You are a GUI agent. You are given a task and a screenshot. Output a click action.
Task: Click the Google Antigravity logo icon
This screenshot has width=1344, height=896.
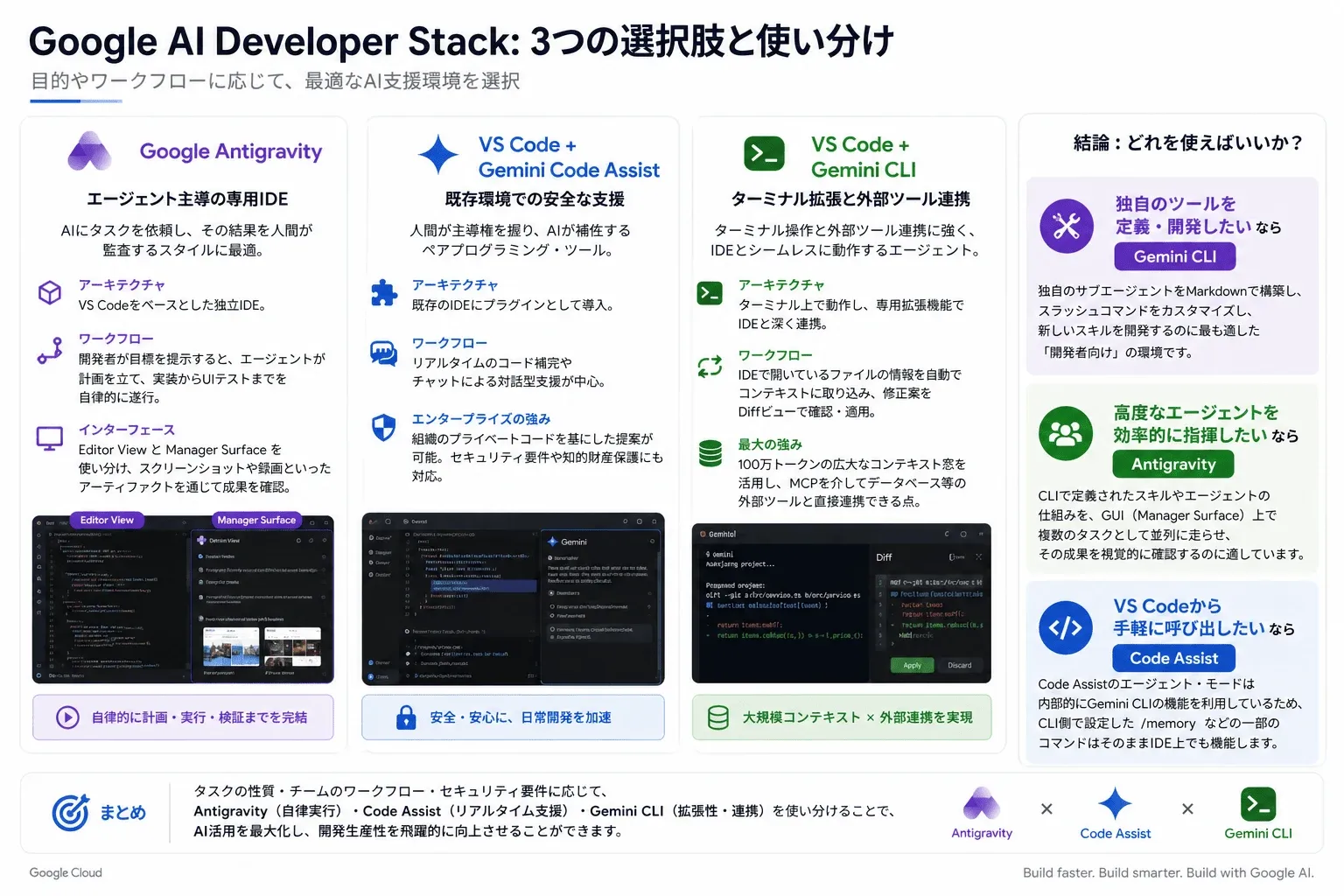90,151
